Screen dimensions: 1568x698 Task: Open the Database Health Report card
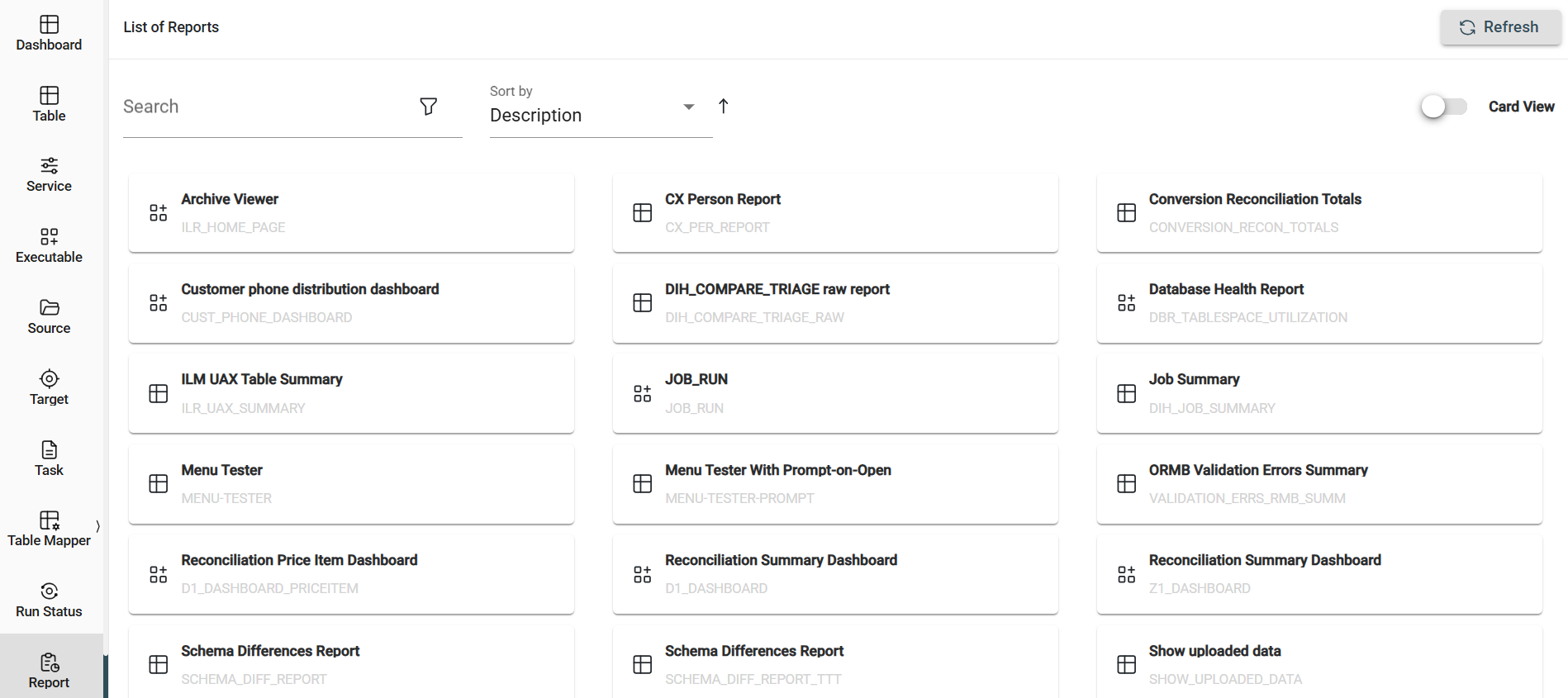[x=1319, y=303]
